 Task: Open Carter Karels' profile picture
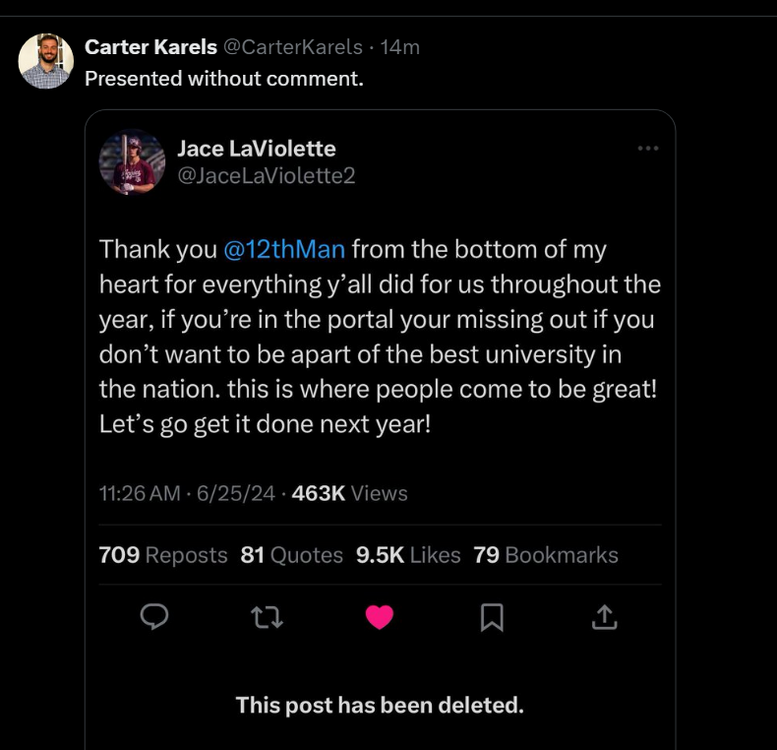point(46,61)
